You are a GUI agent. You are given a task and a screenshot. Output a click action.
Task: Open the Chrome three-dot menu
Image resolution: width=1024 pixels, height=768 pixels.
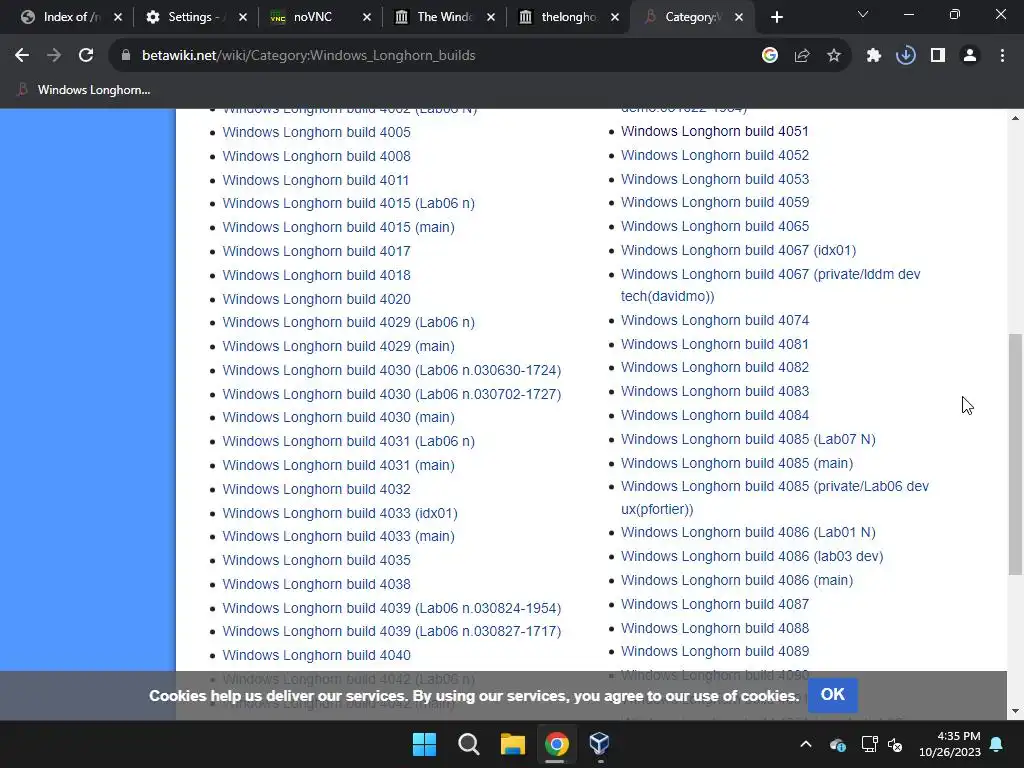[x=1002, y=56]
